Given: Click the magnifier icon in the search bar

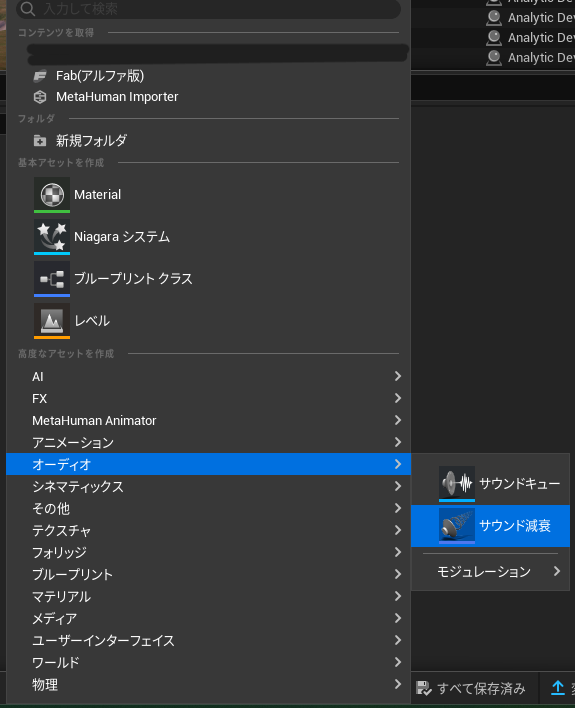Looking at the screenshot, I should 28,9.
